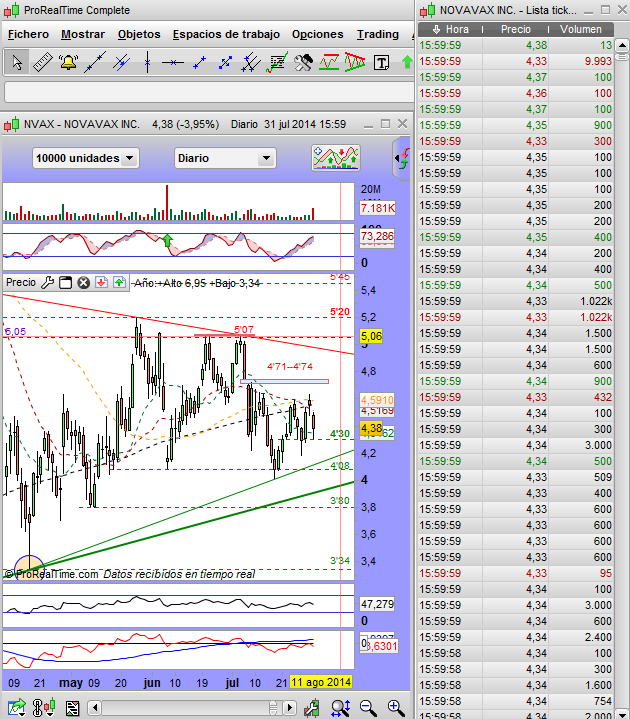Select tick row with volume 2.400
Image resolution: width=630 pixels, height=719 pixels.
click(516, 637)
